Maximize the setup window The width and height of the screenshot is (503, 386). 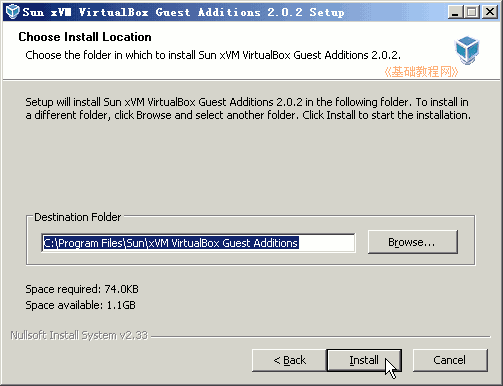(472, 12)
